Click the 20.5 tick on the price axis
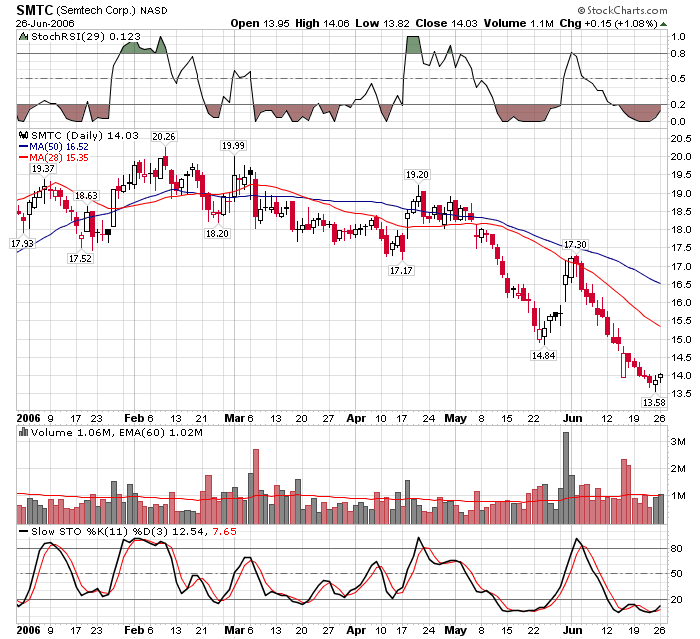The width and height of the screenshot is (700, 639). click(x=681, y=138)
